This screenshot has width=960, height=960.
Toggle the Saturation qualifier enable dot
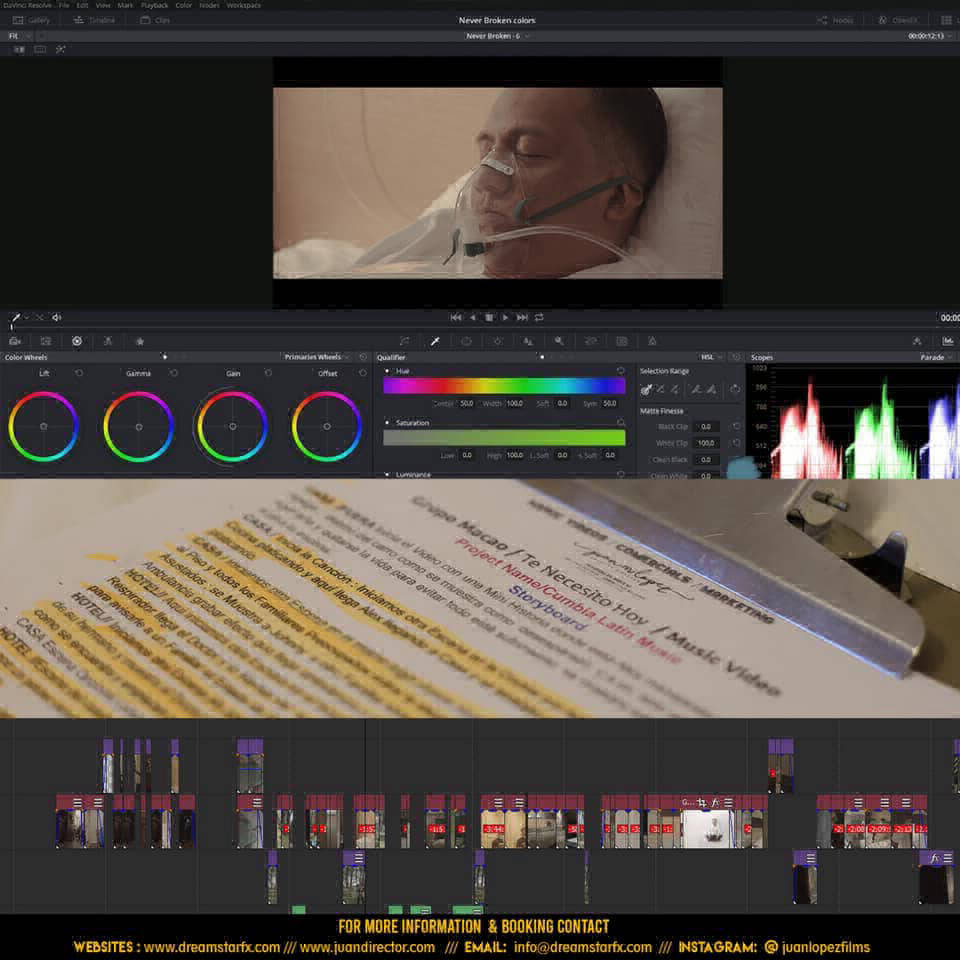pyautogui.click(x=387, y=422)
